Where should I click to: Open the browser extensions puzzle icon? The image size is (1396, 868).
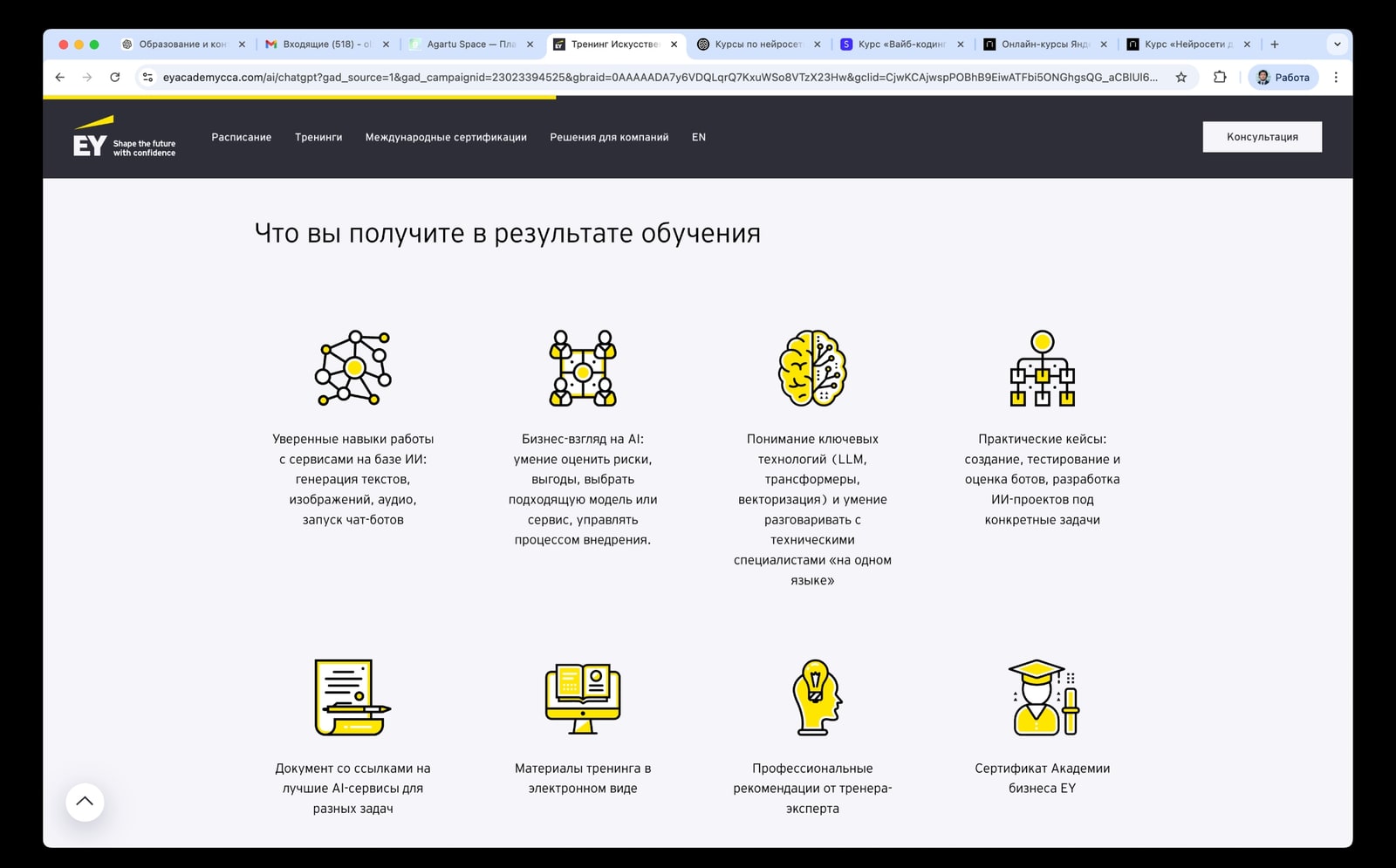click(1220, 78)
